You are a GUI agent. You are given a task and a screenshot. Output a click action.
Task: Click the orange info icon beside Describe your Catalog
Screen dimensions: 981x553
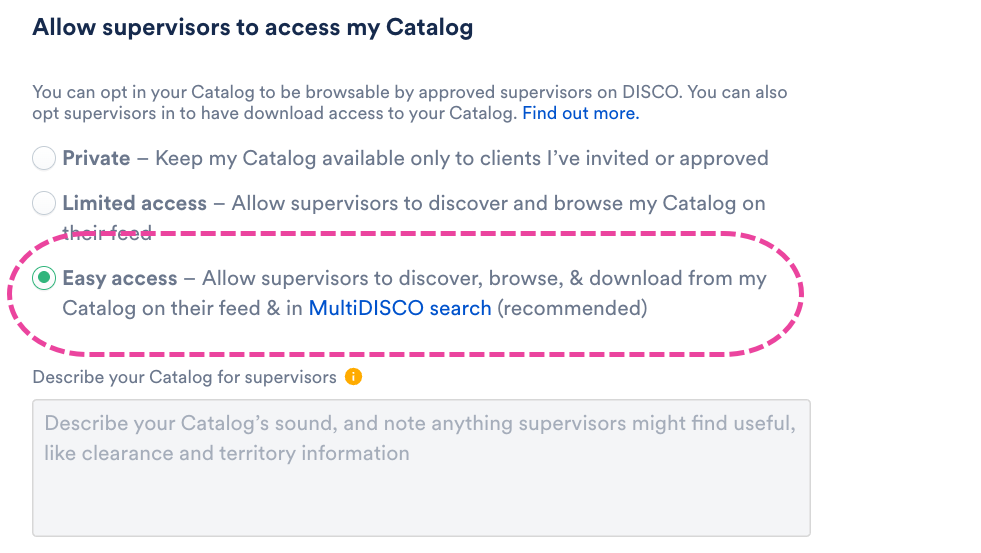[353, 377]
